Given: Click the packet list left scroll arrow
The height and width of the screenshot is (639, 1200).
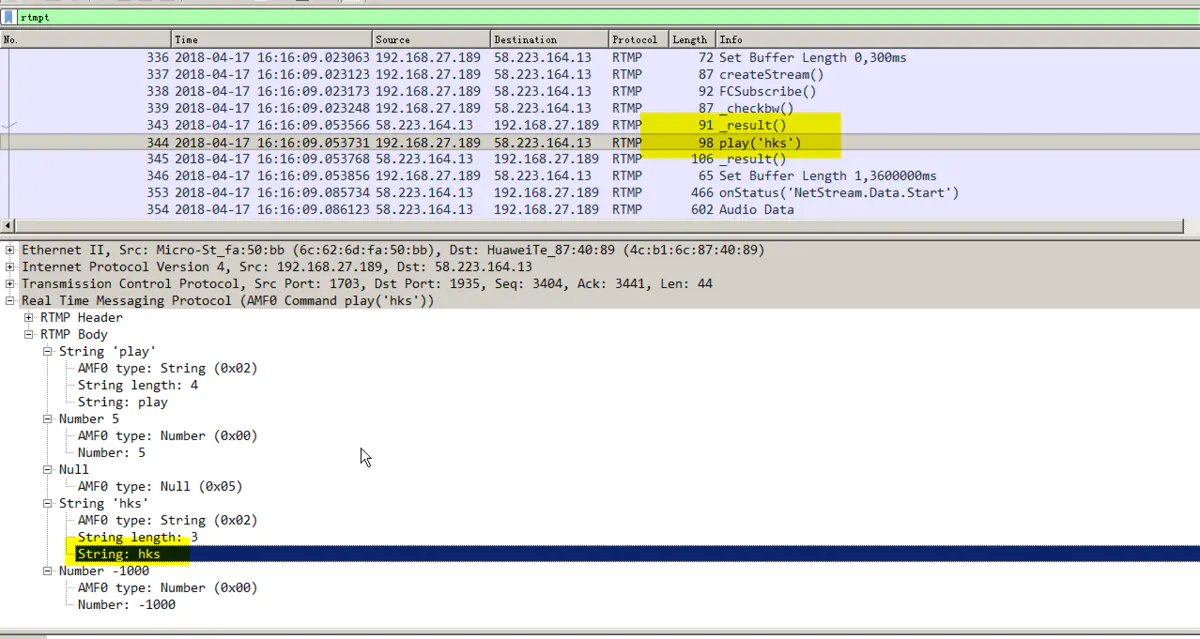Looking at the screenshot, I should coord(9,227).
